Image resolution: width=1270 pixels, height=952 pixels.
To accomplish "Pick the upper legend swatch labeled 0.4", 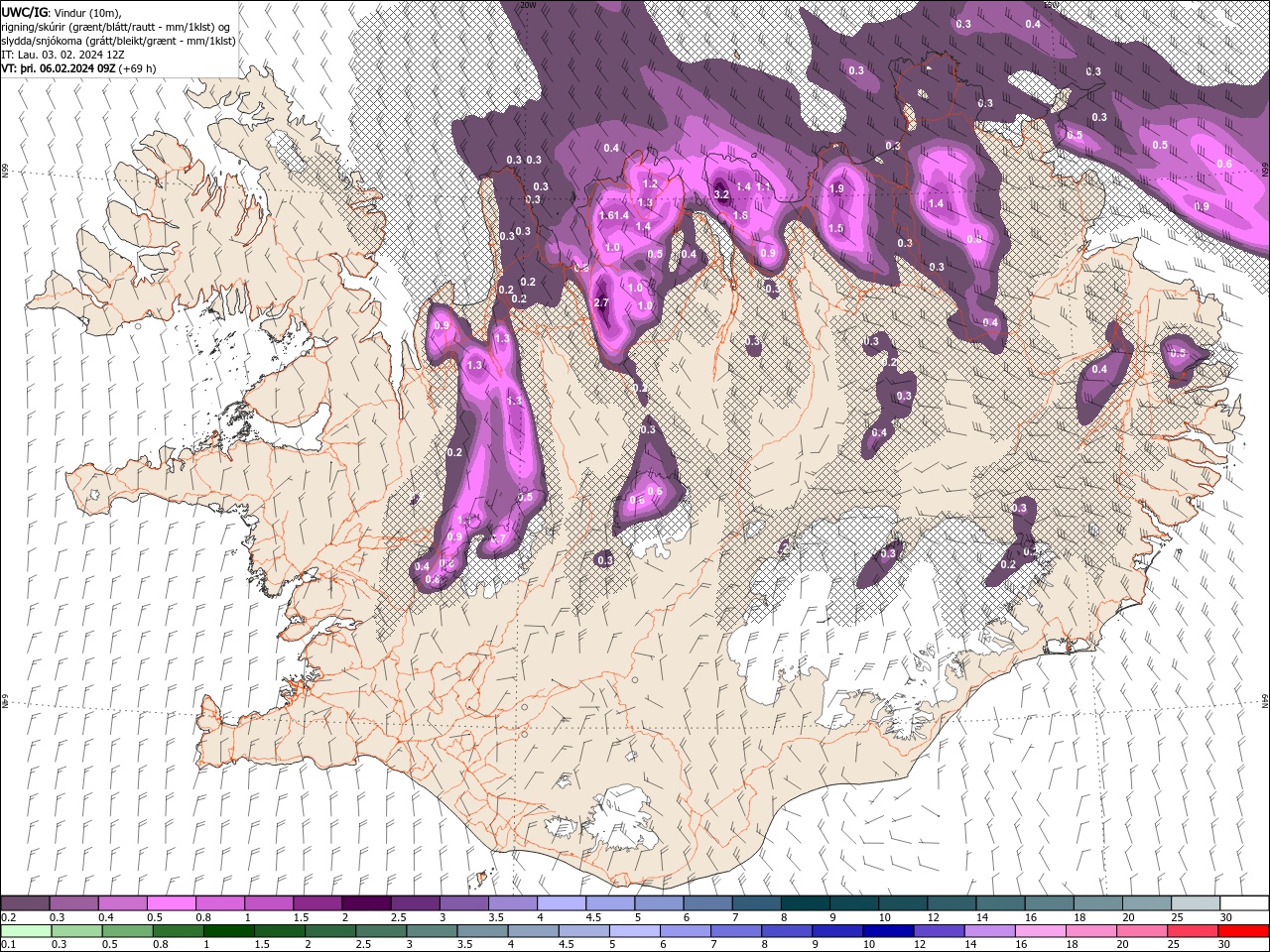I will [x=123, y=903].
